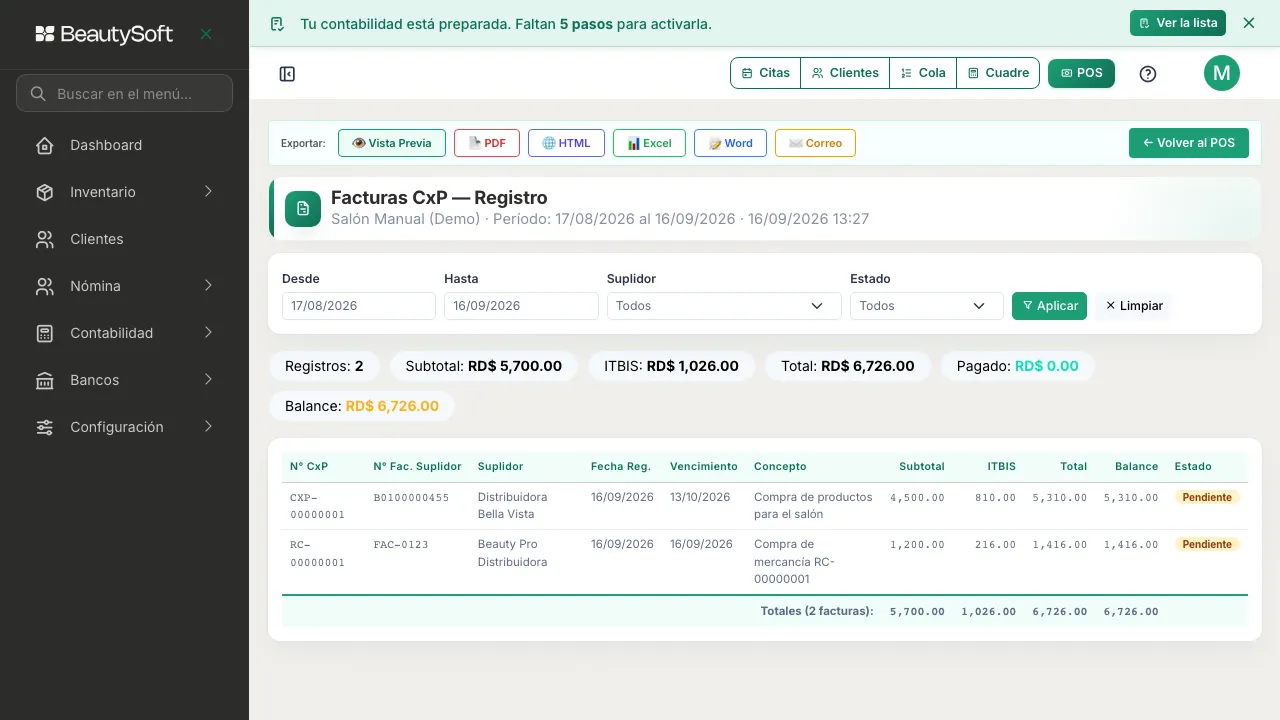The height and width of the screenshot is (720, 1280).
Task: Open Cola in top navigation
Action: (923, 73)
